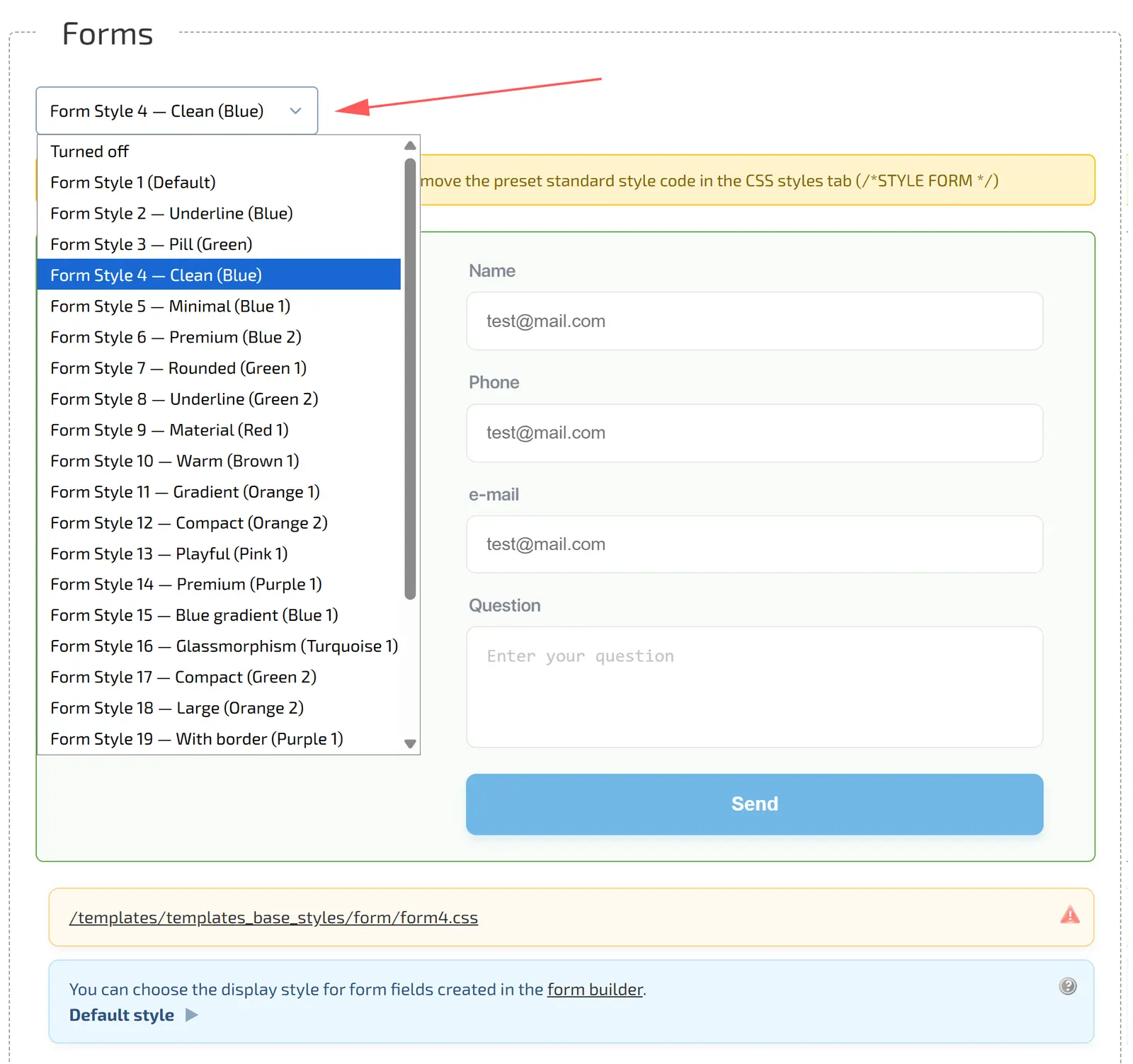This screenshot has width=1133, height=1064.
Task: Click the 'Name' field label
Action: coord(492,270)
